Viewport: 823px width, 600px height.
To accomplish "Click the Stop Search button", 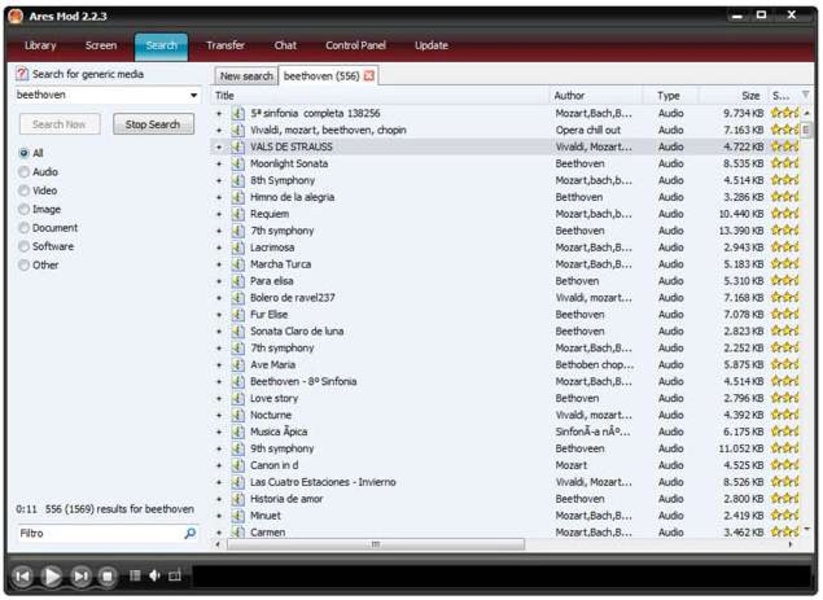I will pos(153,125).
